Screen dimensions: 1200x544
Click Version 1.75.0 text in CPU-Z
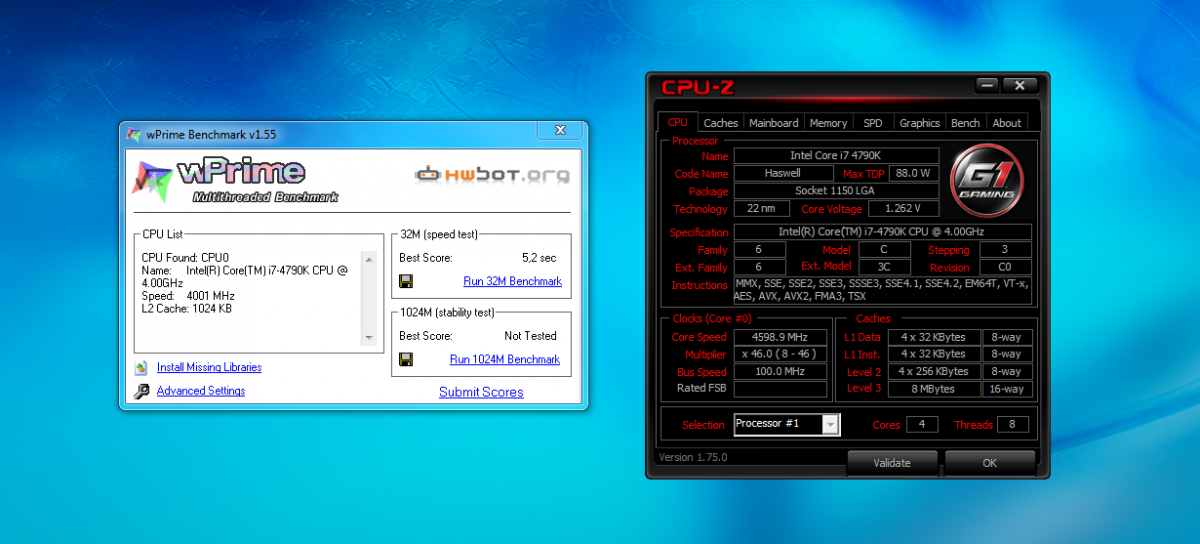(692, 457)
